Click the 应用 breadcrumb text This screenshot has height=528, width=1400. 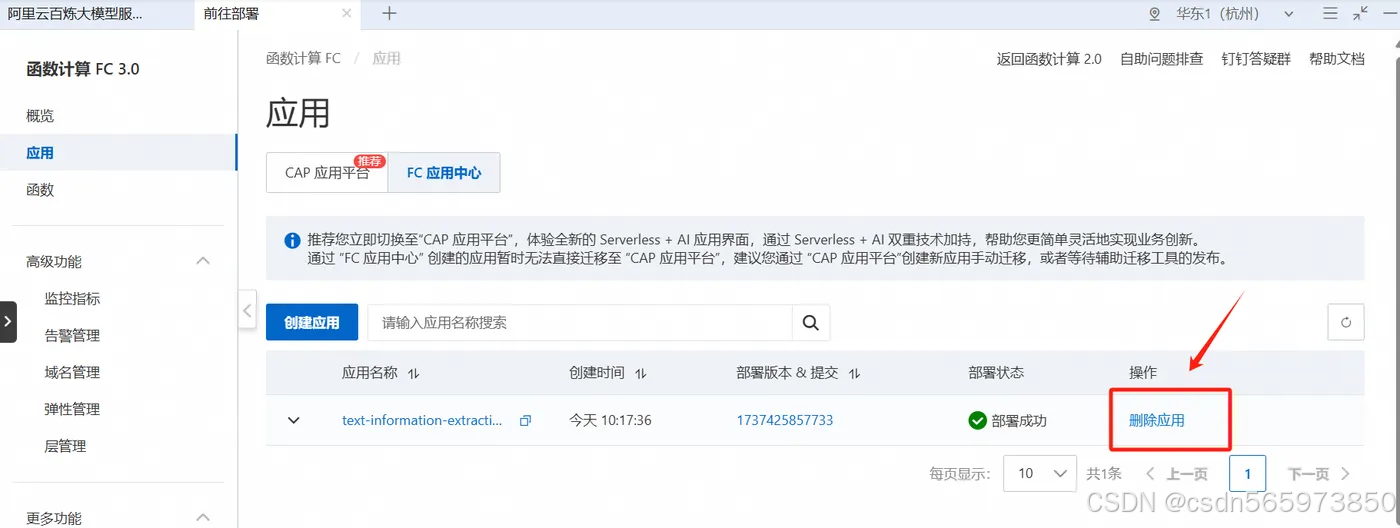[x=386, y=59]
